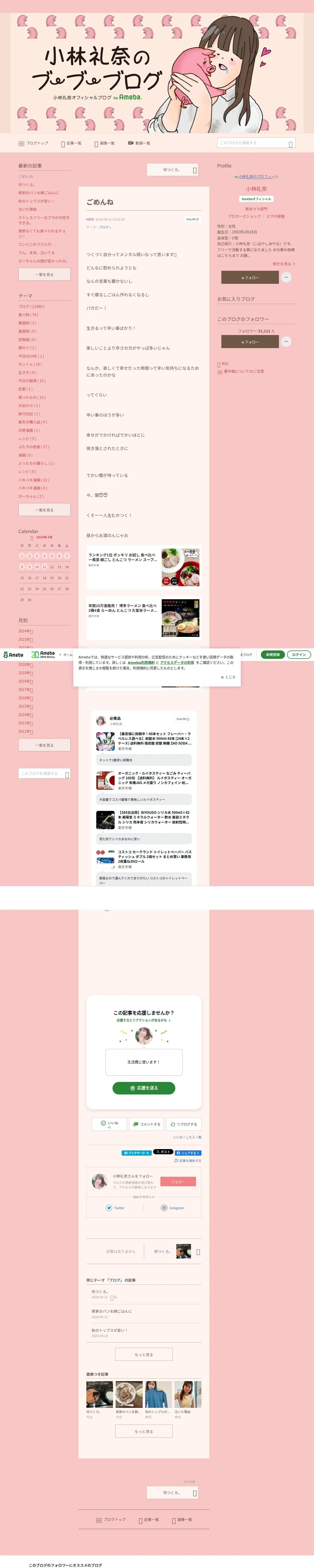Click 一覧を見る under 月別 archive
The image size is (314, 1568).
pyautogui.click(x=44, y=745)
